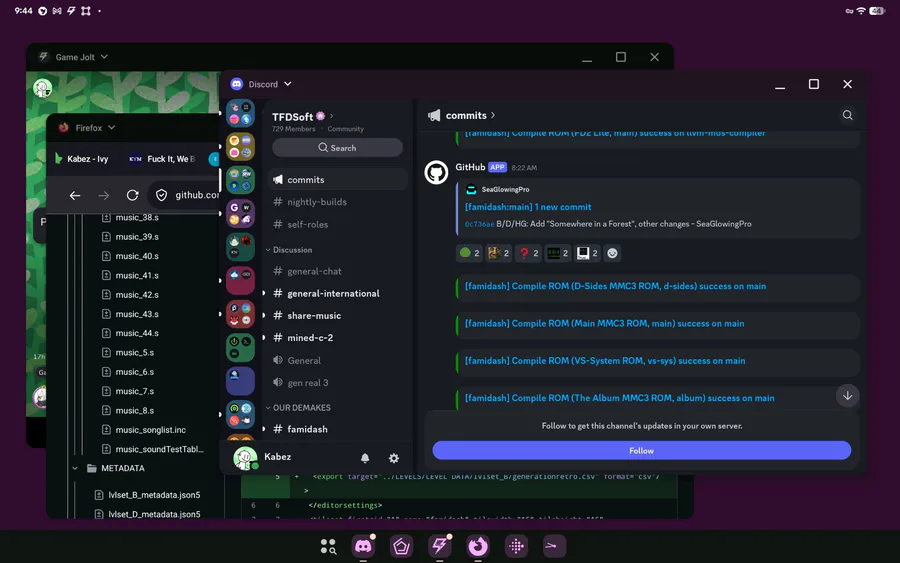Click the notification bell next to Kabez
This screenshot has height=563, width=900.
pyautogui.click(x=365, y=458)
